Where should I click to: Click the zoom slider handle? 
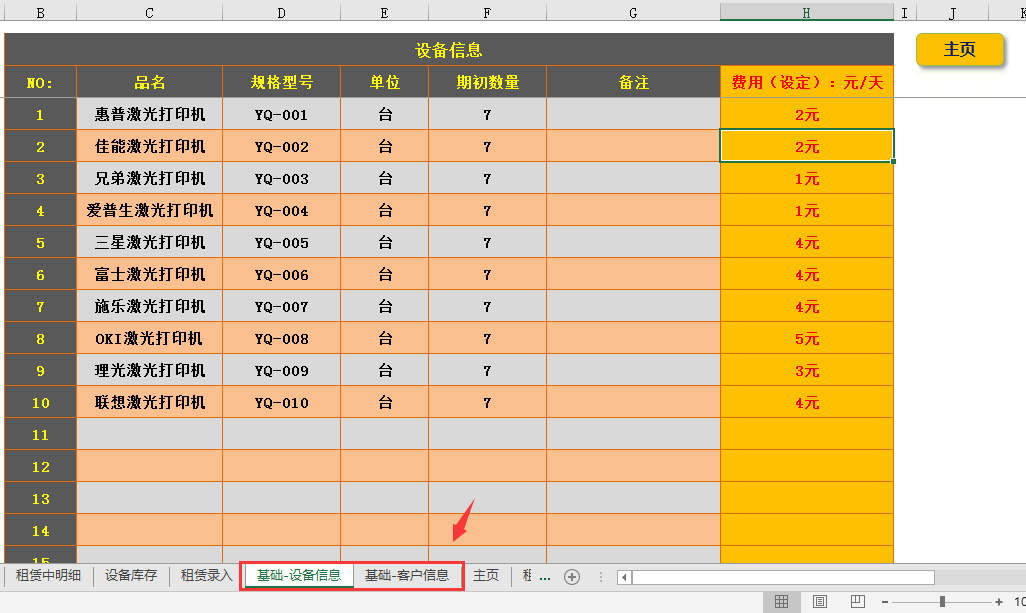coord(942,602)
